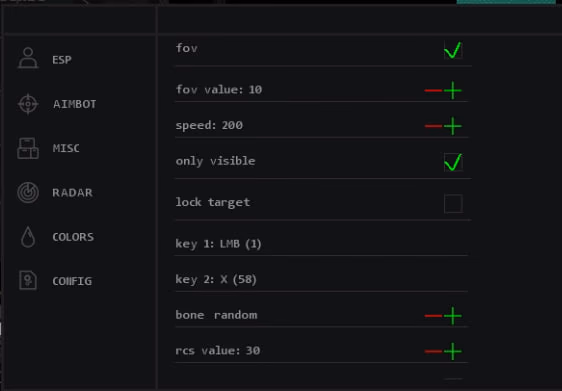Screen dimensions: 562x391
Task: Click the key 1: LMB binding row
Action: (x=322, y=244)
